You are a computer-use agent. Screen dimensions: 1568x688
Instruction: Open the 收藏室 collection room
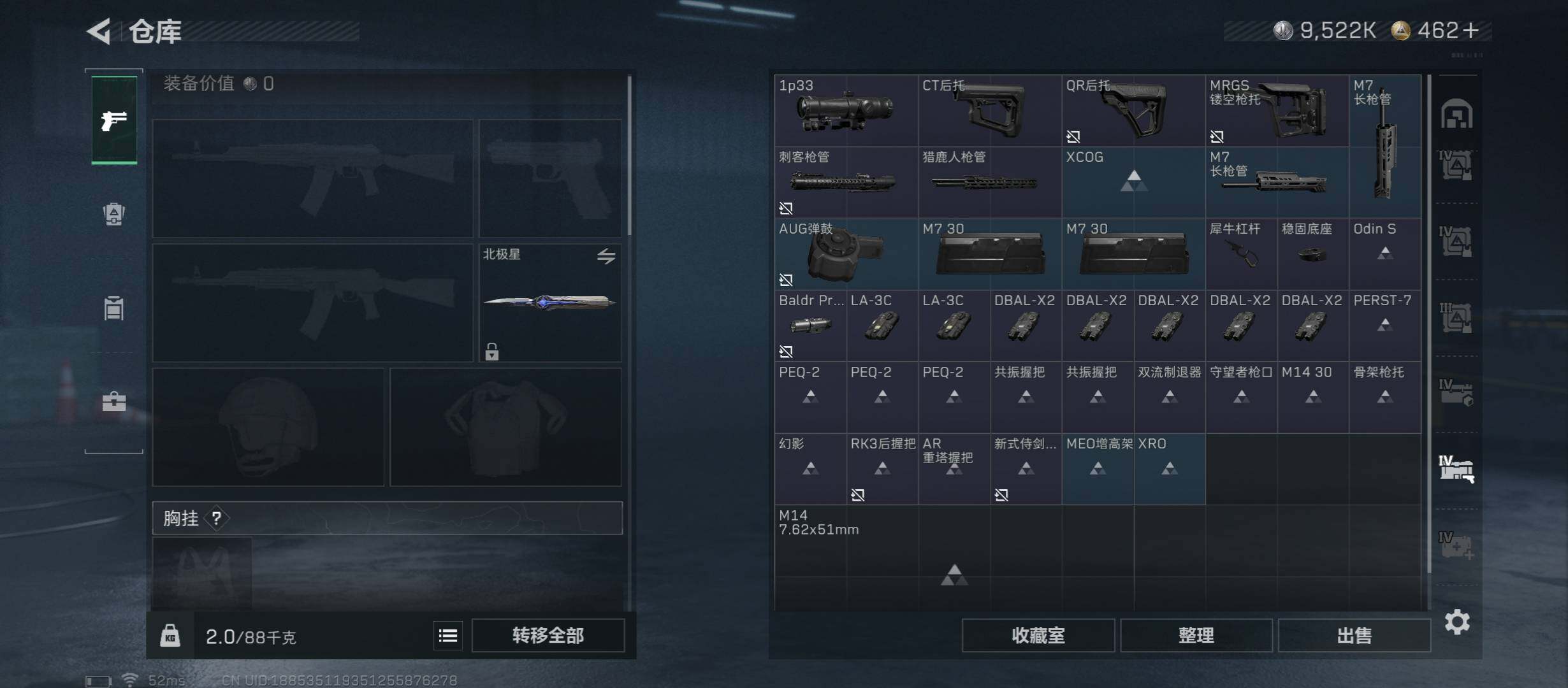click(x=1038, y=636)
